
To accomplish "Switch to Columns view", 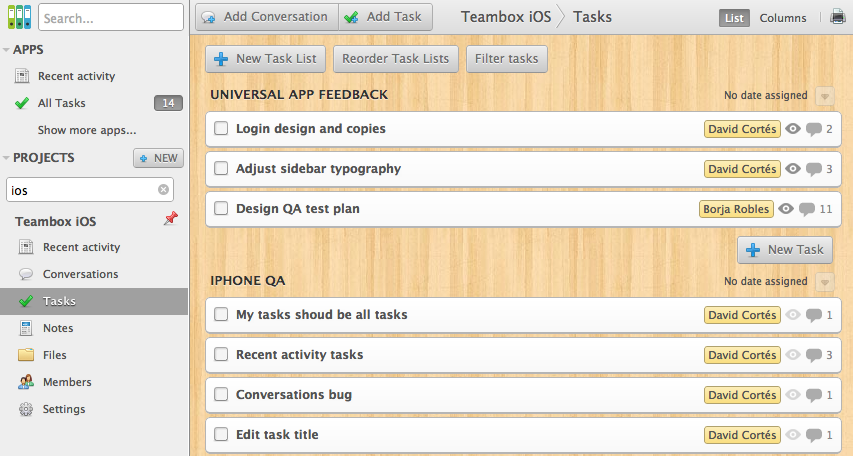I will click(x=783, y=18).
